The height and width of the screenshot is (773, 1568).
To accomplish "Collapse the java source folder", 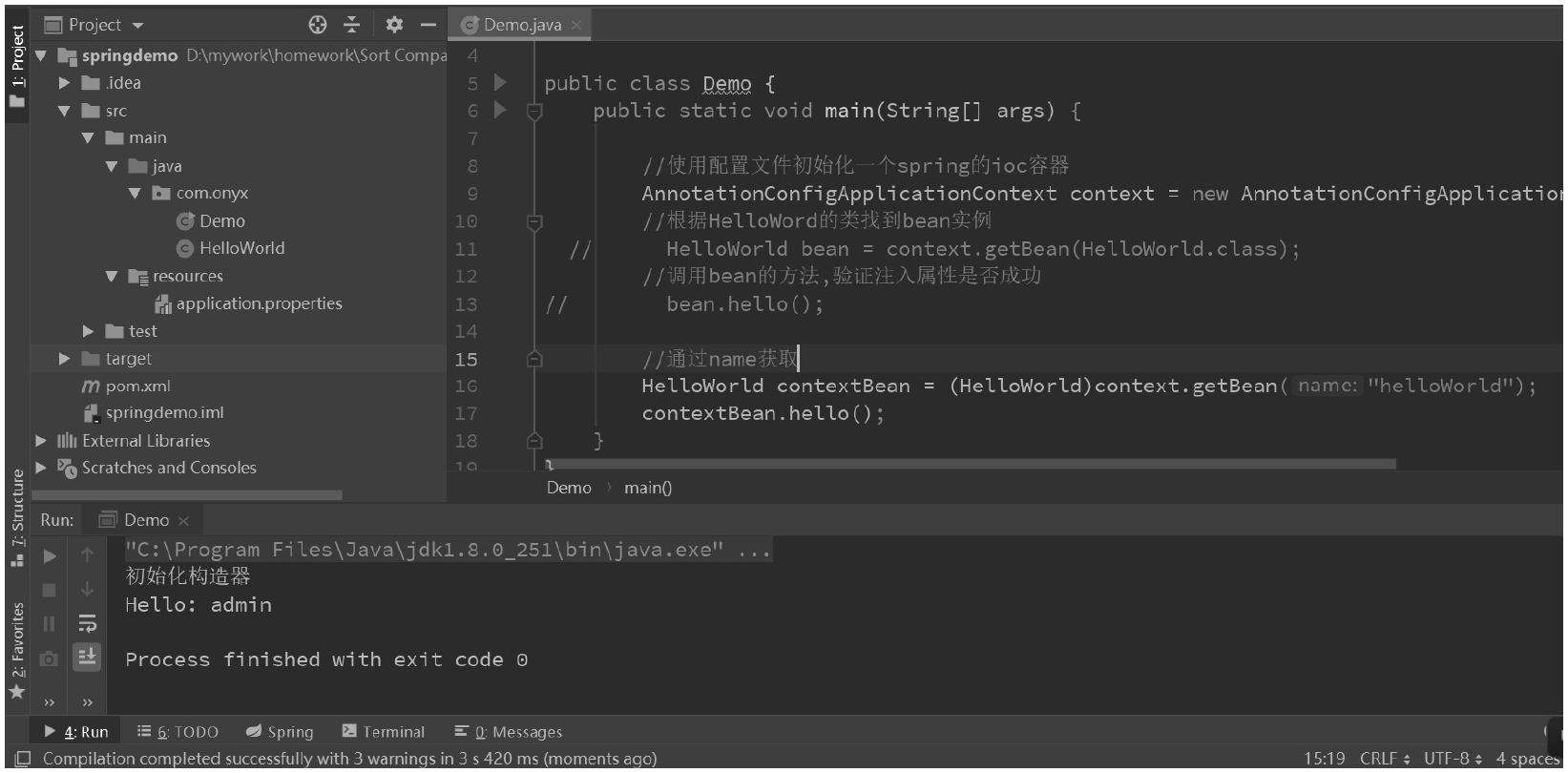I will coord(112,166).
